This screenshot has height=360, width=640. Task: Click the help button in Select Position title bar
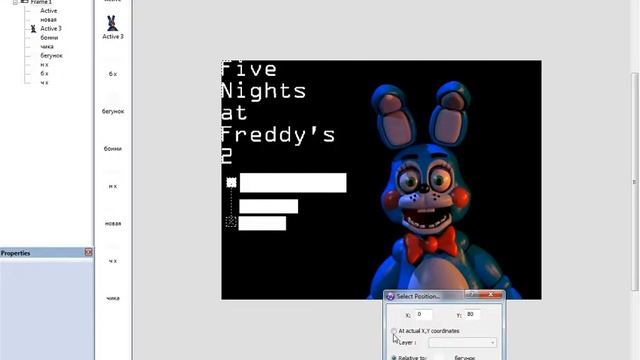pyautogui.click(x=472, y=295)
